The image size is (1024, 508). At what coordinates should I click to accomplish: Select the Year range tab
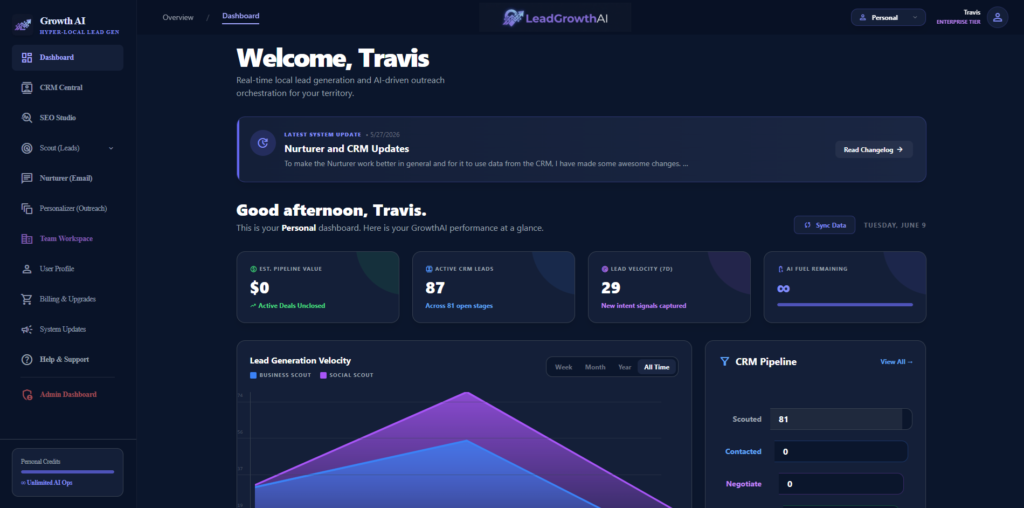(625, 367)
